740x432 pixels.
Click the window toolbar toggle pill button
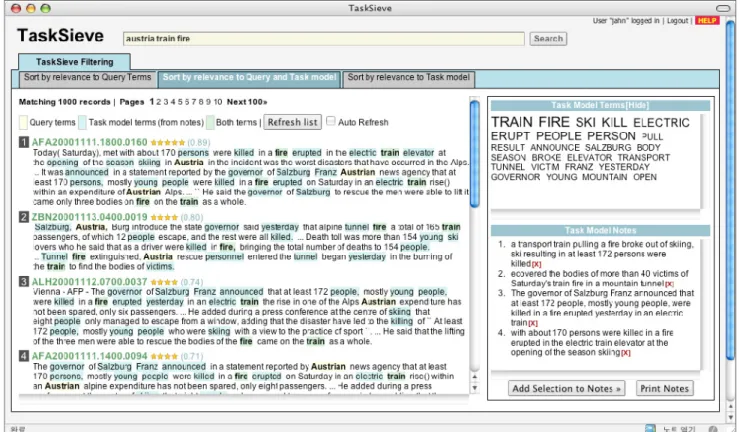(x=723, y=8)
